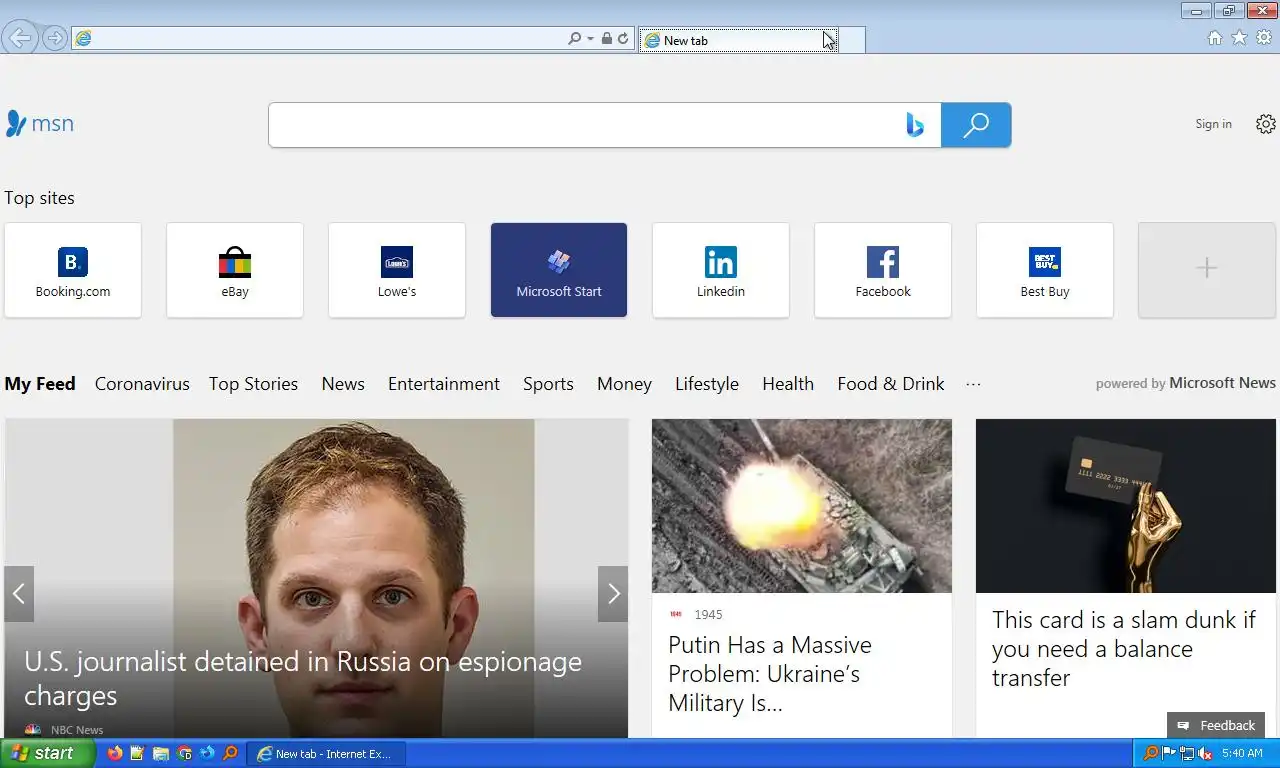Open the Windows start menu

47,753
